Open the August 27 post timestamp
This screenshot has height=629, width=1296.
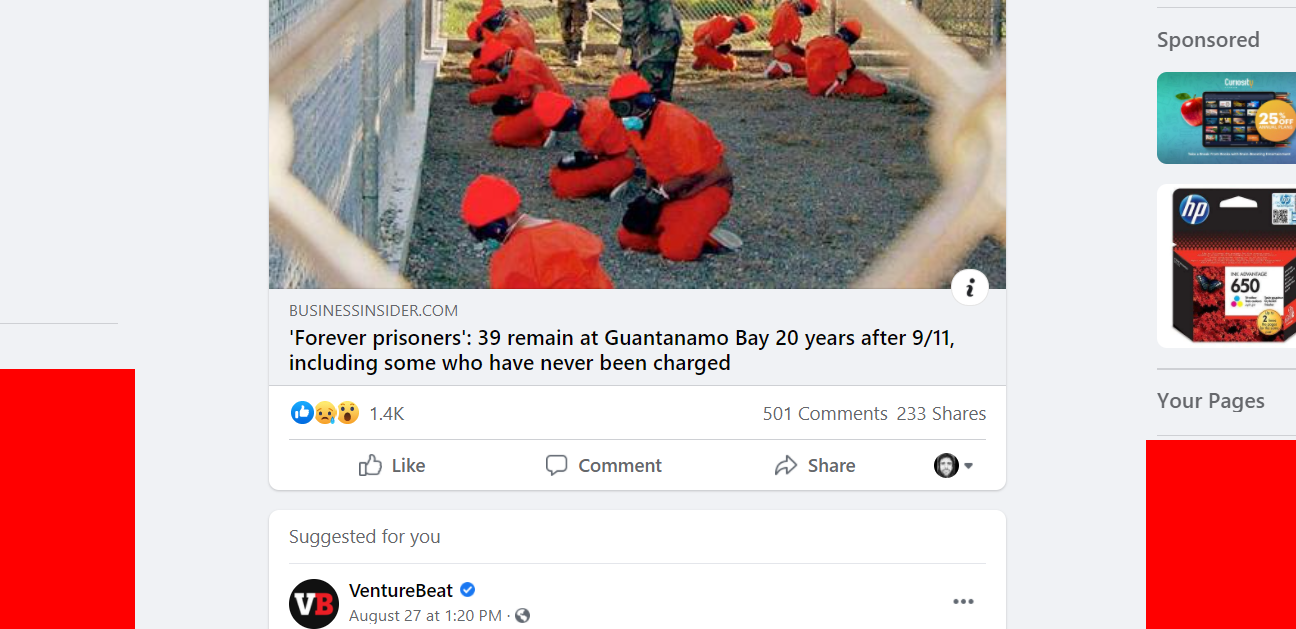pos(425,616)
